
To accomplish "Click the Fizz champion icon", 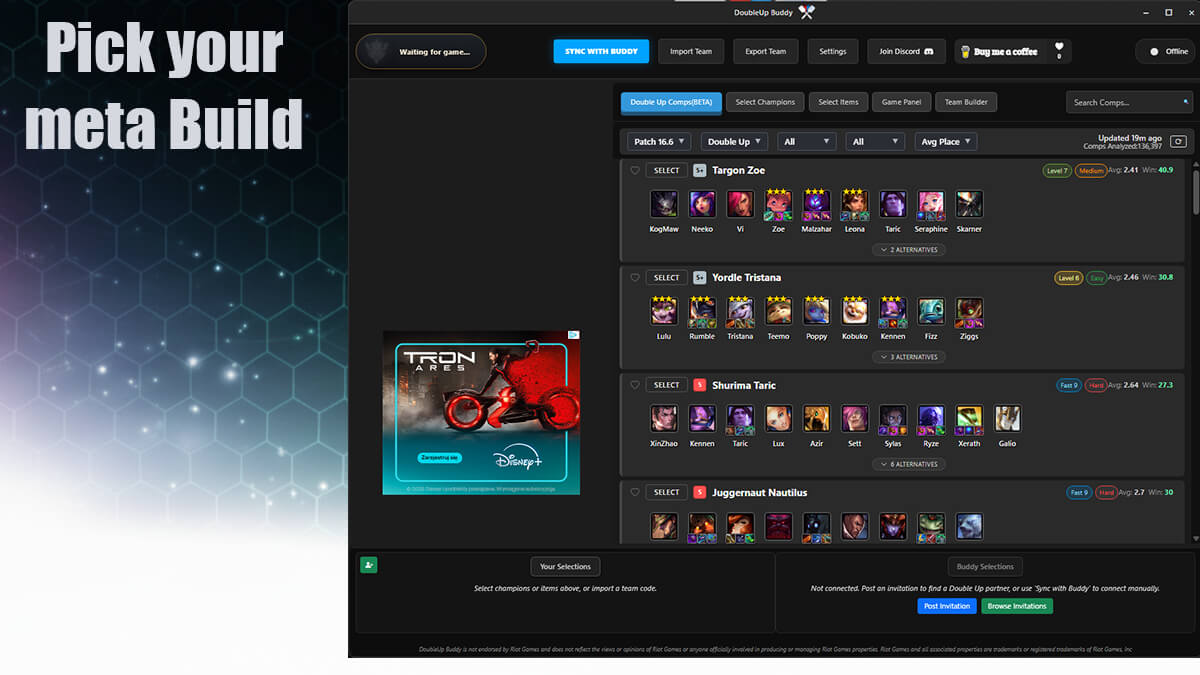I will tap(931, 312).
